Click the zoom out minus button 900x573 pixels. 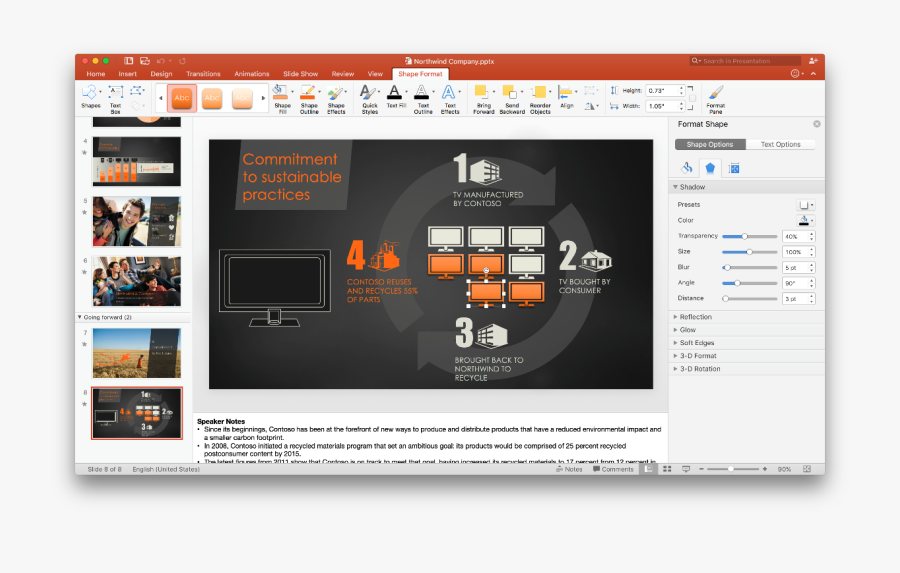(x=701, y=469)
